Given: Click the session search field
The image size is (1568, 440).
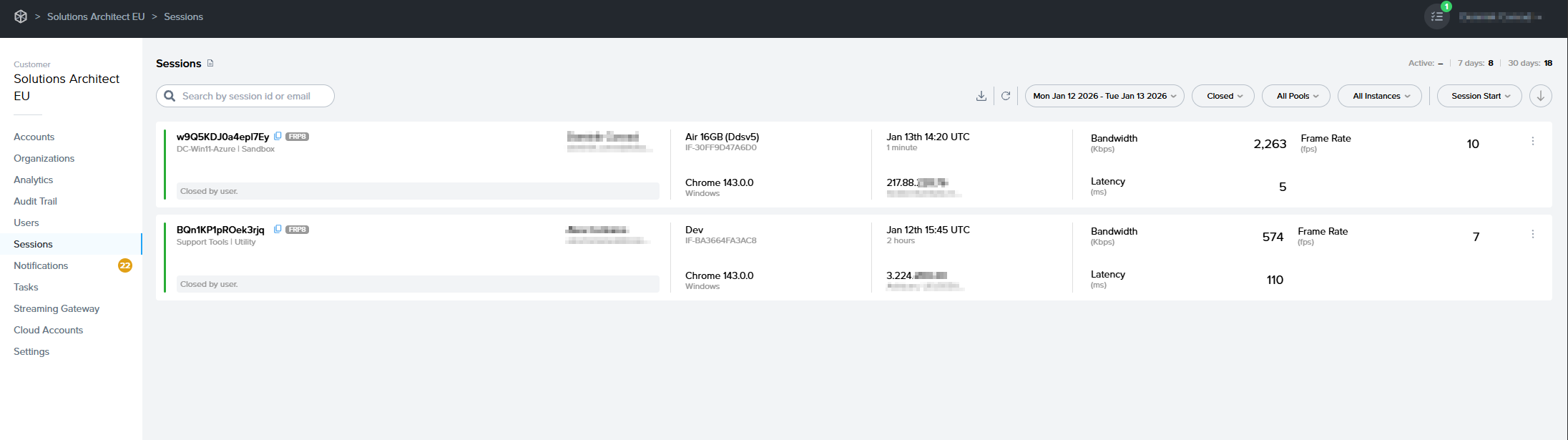Looking at the screenshot, I should point(246,96).
